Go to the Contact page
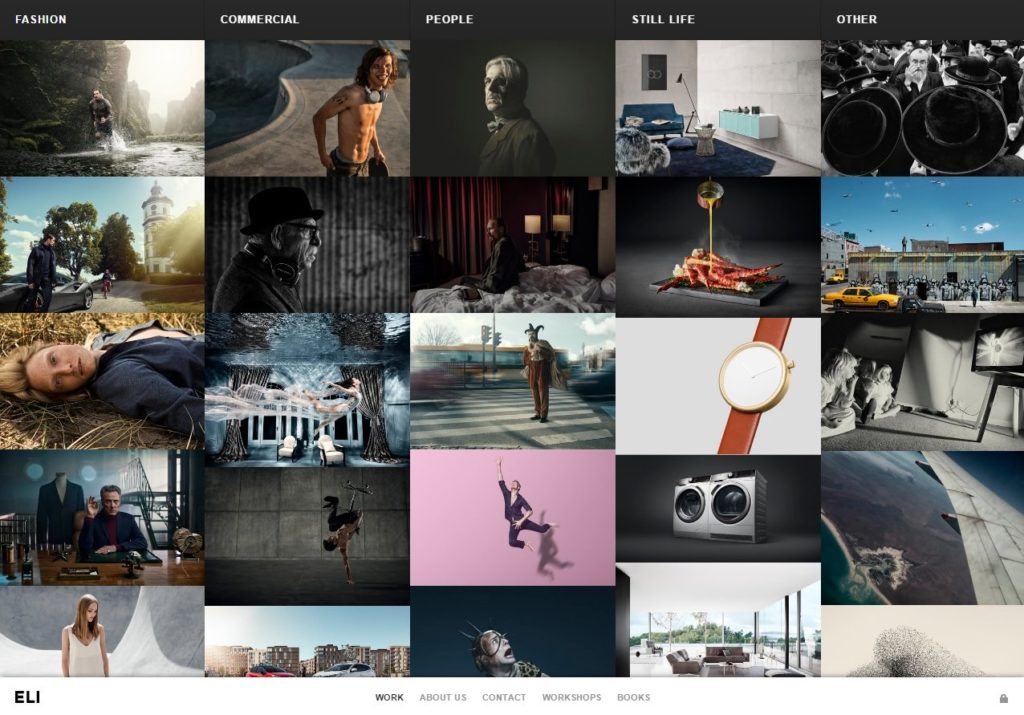 tap(503, 698)
